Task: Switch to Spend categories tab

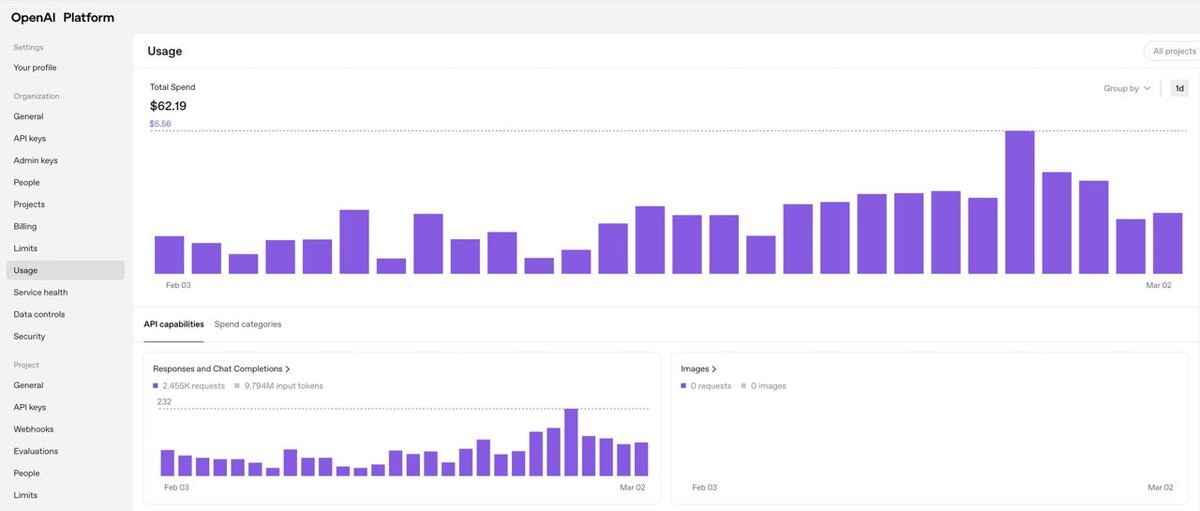Action: tap(248, 324)
